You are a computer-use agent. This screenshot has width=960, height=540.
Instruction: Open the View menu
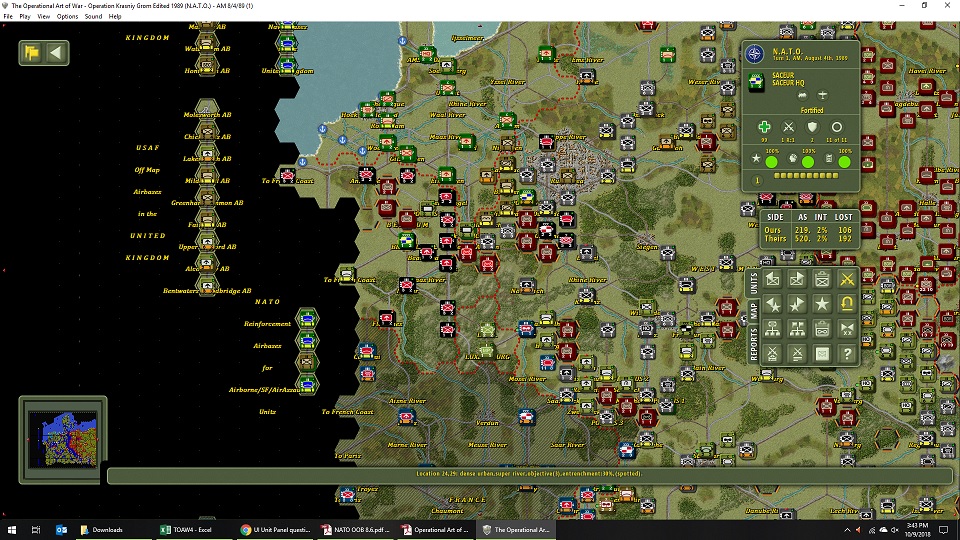[43, 17]
